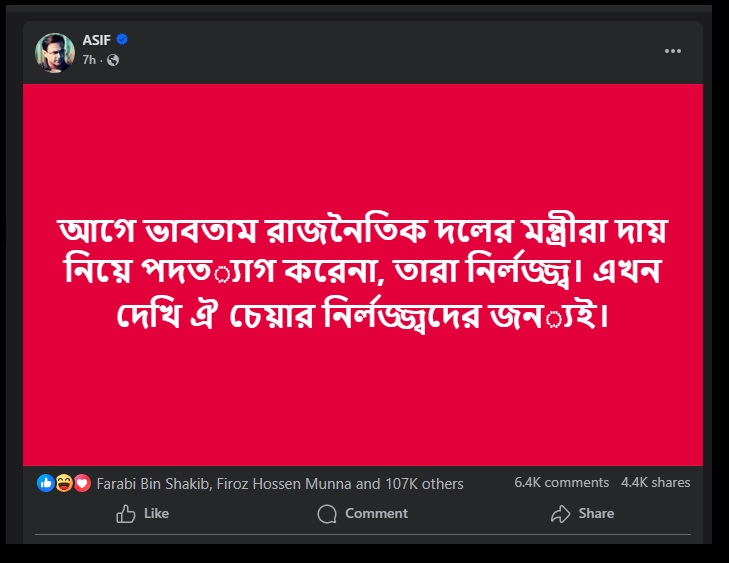Screen dimensions: 729x563
Task: Click the arrow Share icon
Action: click(560, 514)
